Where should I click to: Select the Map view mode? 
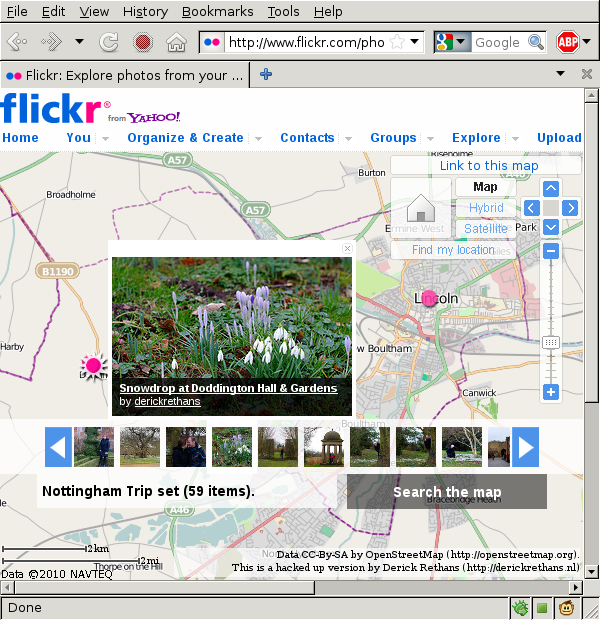point(486,187)
